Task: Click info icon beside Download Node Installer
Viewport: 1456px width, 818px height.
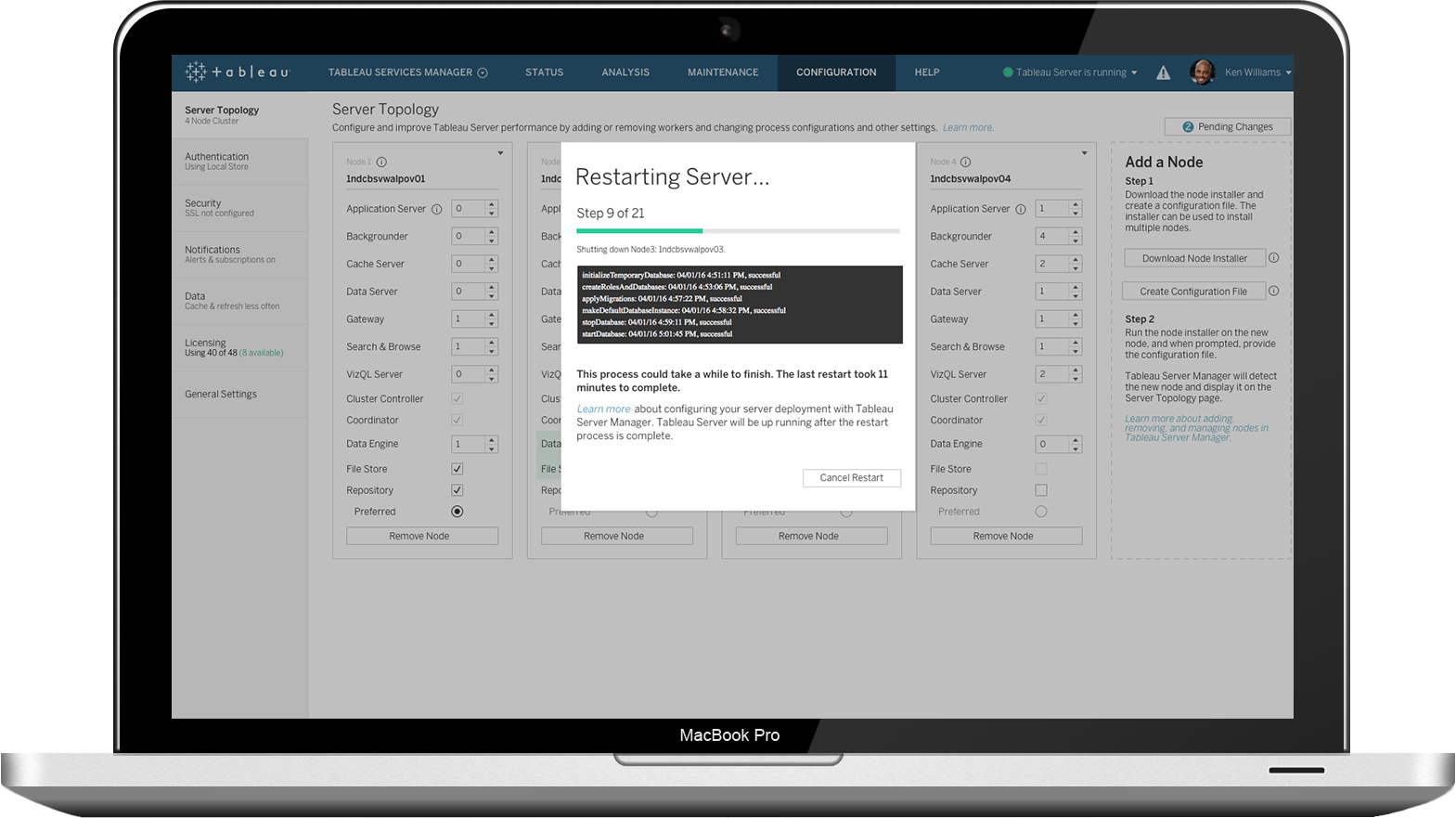Action: [1273, 258]
